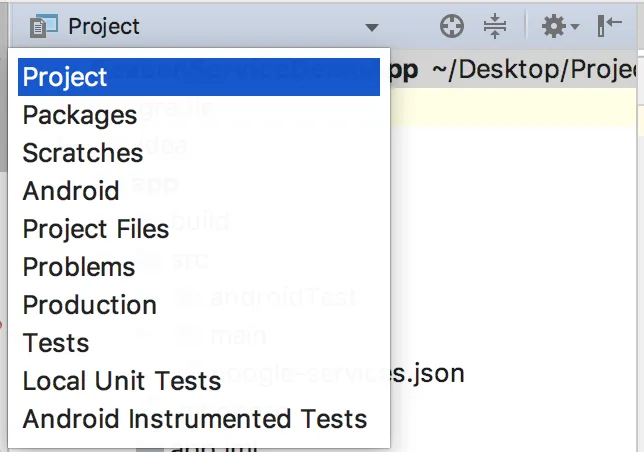Image resolution: width=644 pixels, height=452 pixels.
Task: Select the Android view option
Action: (x=71, y=191)
